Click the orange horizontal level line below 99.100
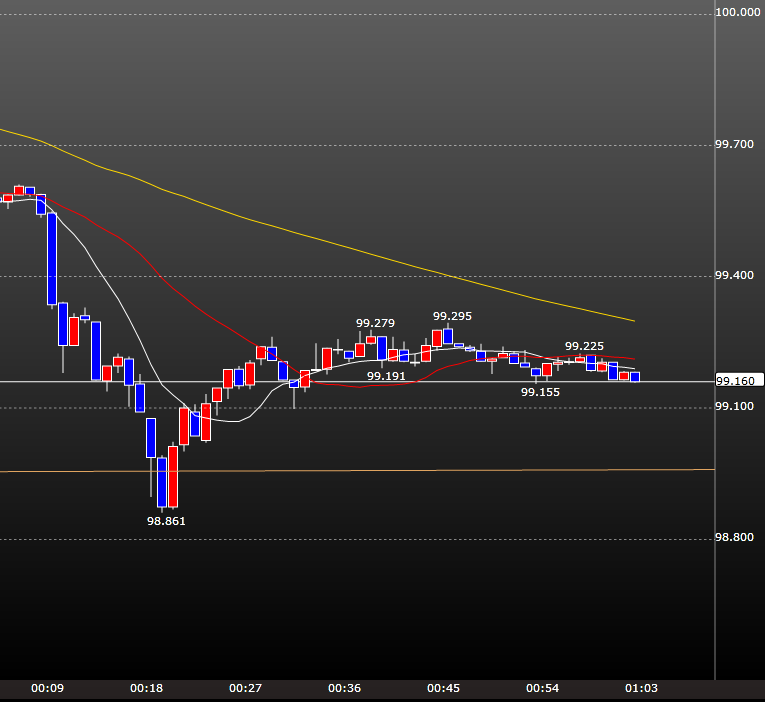This screenshot has width=765, height=702. (x=357, y=470)
